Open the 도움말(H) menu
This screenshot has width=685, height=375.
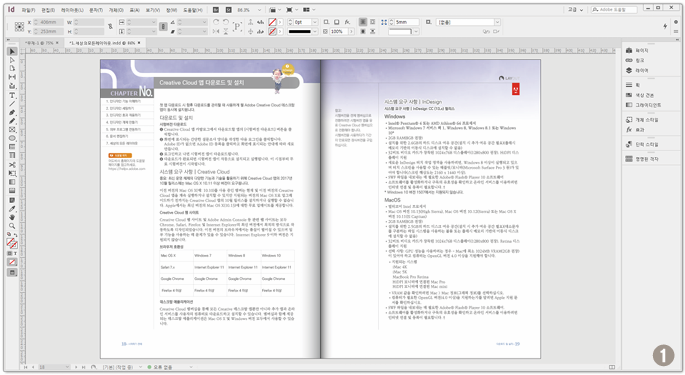(193, 10)
